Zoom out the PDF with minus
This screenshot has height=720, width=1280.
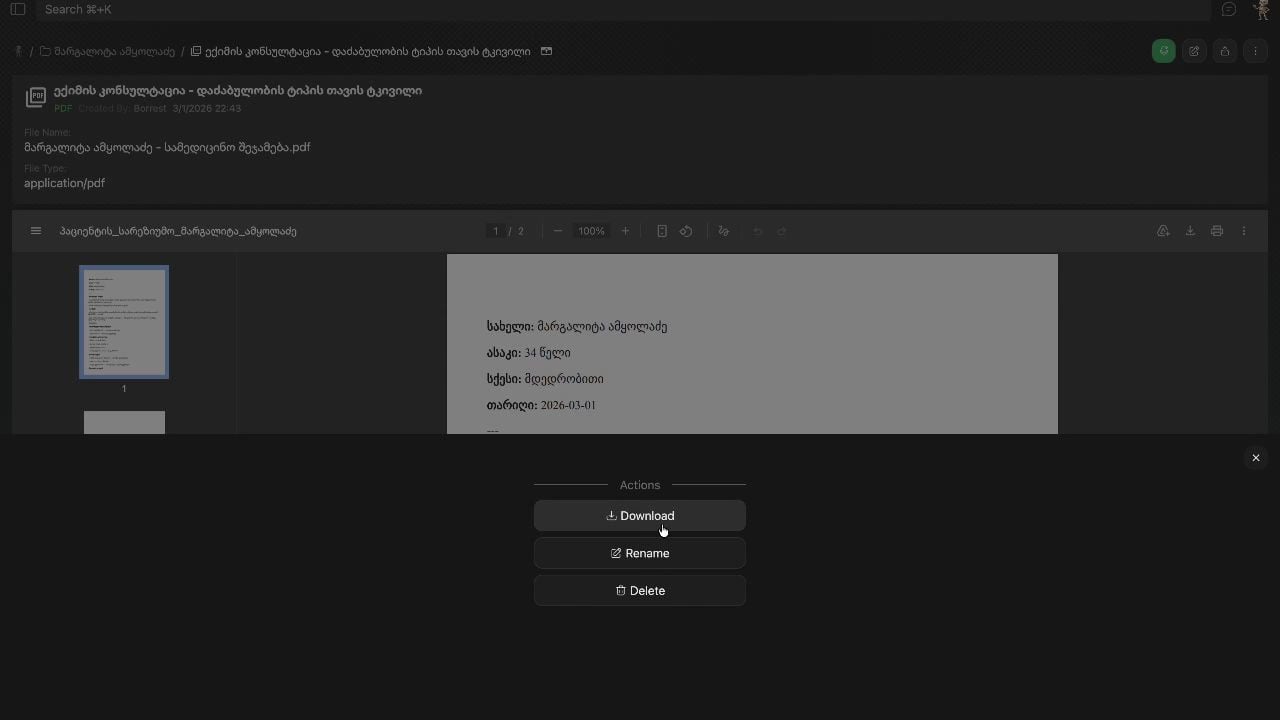(x=558, y=231)
